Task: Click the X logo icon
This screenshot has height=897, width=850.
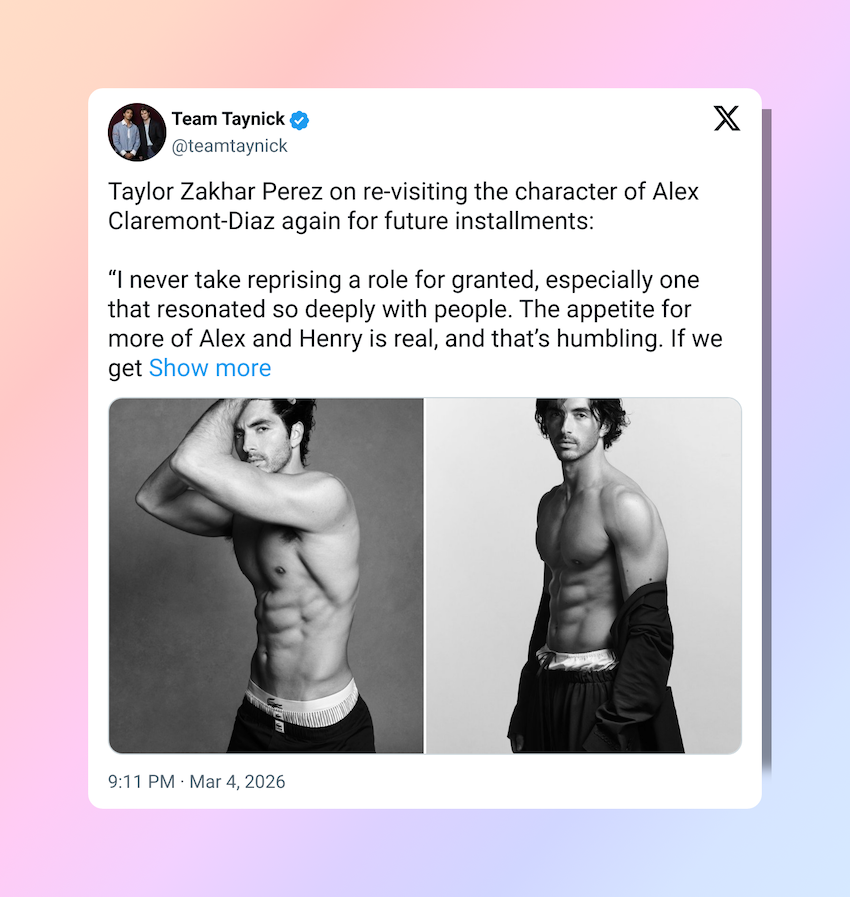Action: pyautogui.click(x=726, y=118)
